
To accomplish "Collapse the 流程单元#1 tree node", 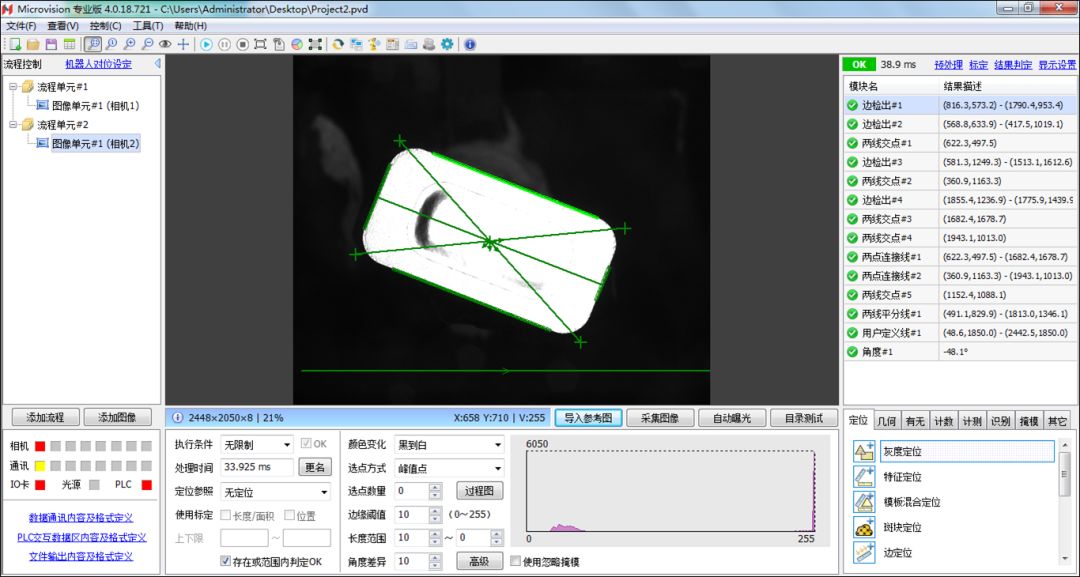I will click(x=13, y=87).
